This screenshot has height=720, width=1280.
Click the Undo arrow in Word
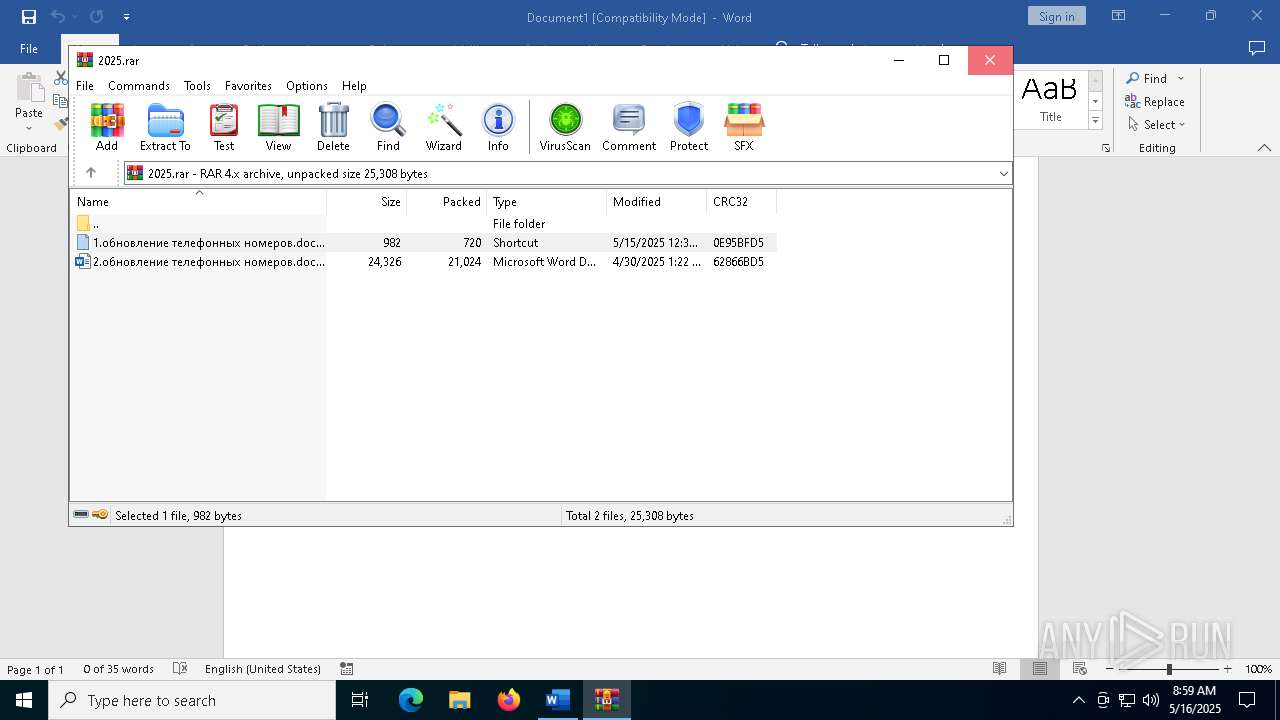pyautogui.click(x=58, y=17)
